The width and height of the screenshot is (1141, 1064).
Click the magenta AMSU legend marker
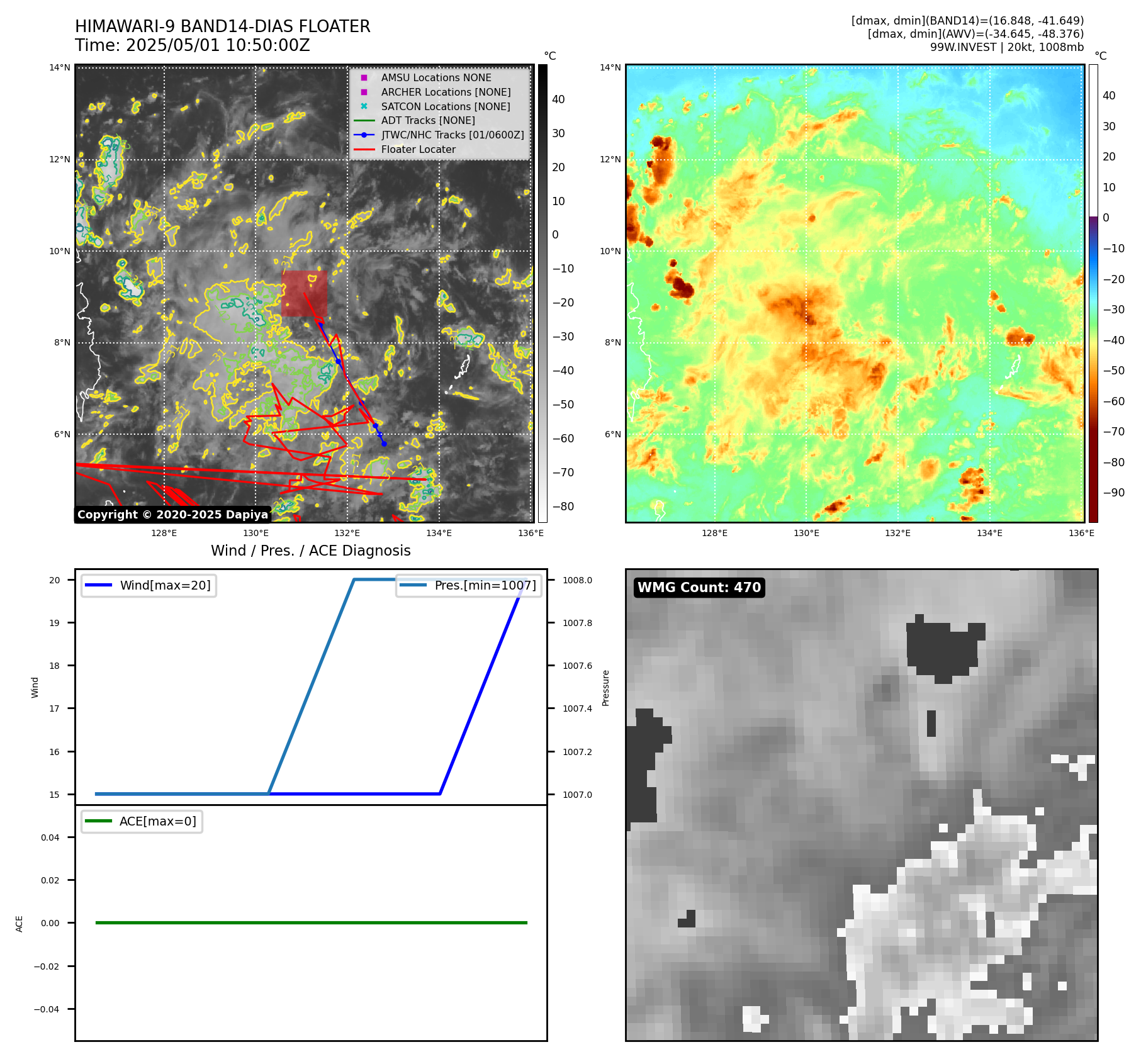tap(364, 77)
